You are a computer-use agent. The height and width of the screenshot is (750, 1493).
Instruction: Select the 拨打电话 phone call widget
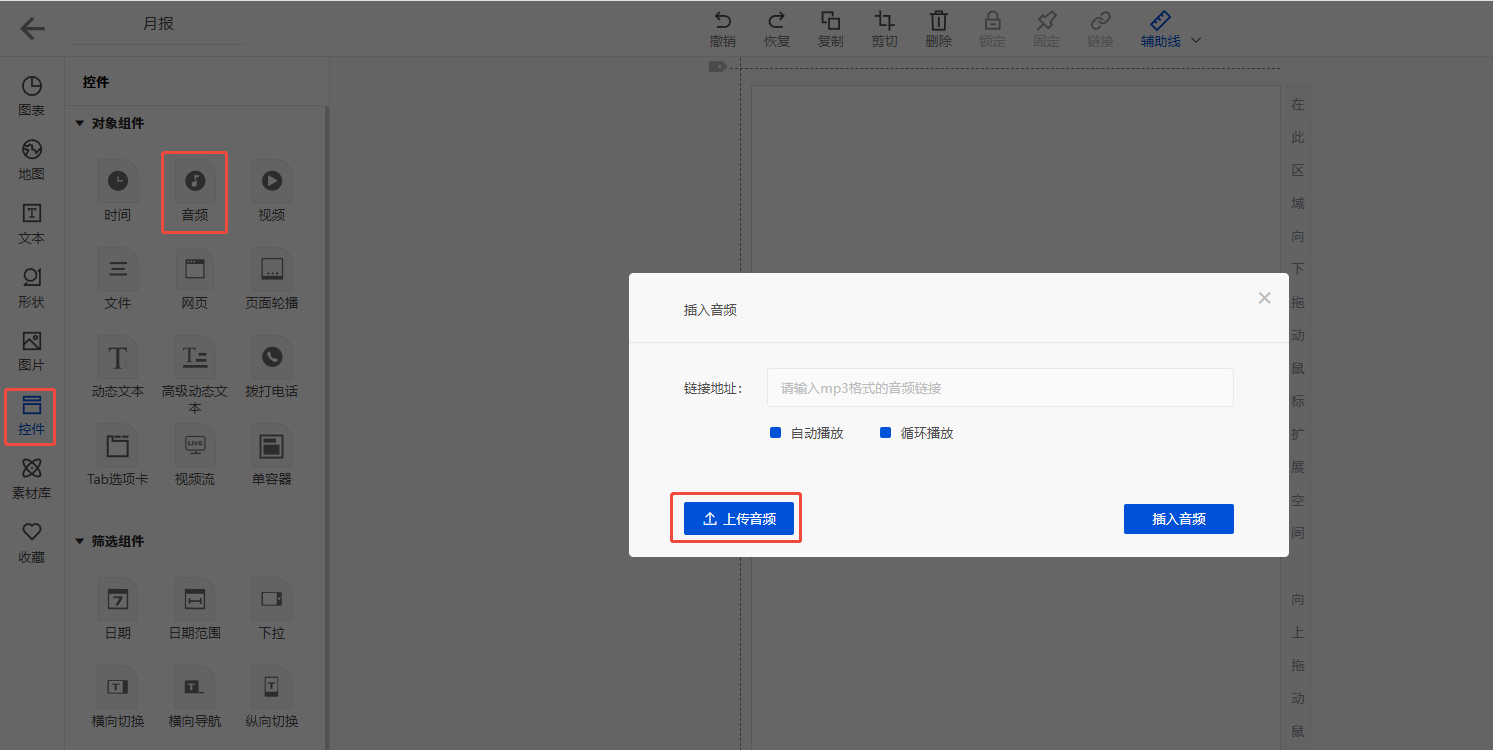pyautogui.click(x=271, y=357)
